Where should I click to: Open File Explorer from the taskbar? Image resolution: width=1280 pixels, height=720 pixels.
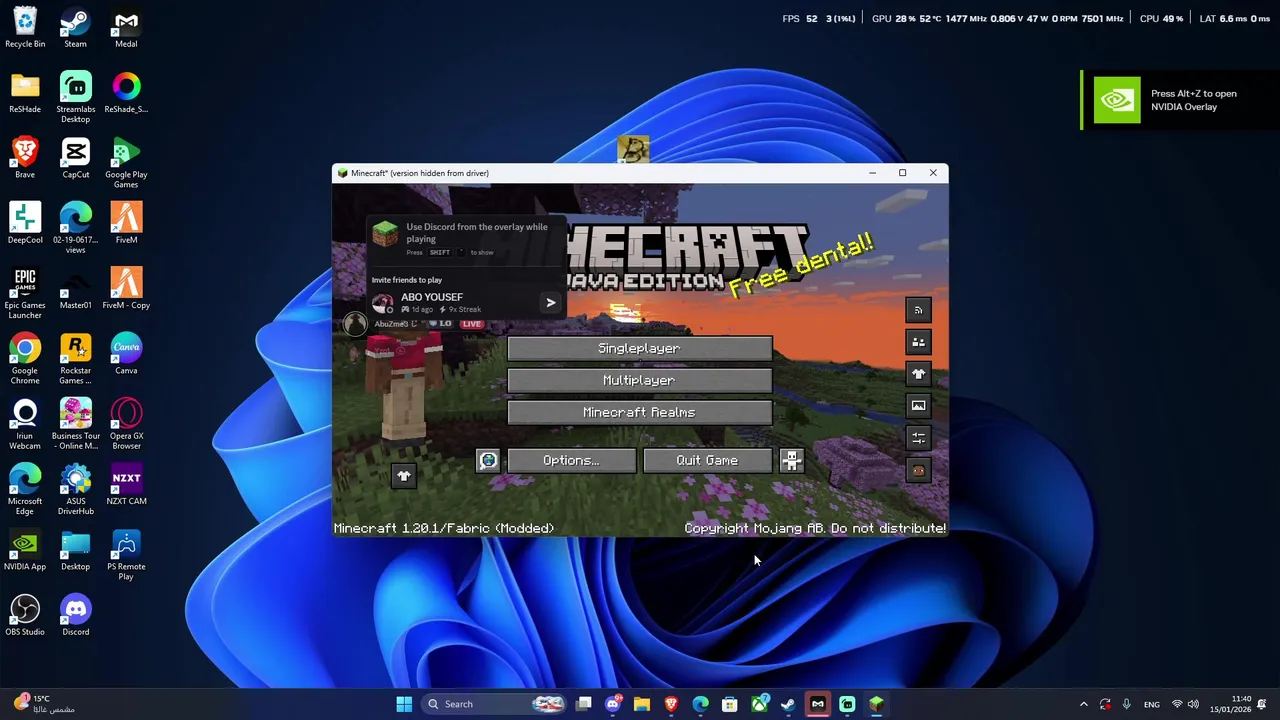tap(642, 704)
